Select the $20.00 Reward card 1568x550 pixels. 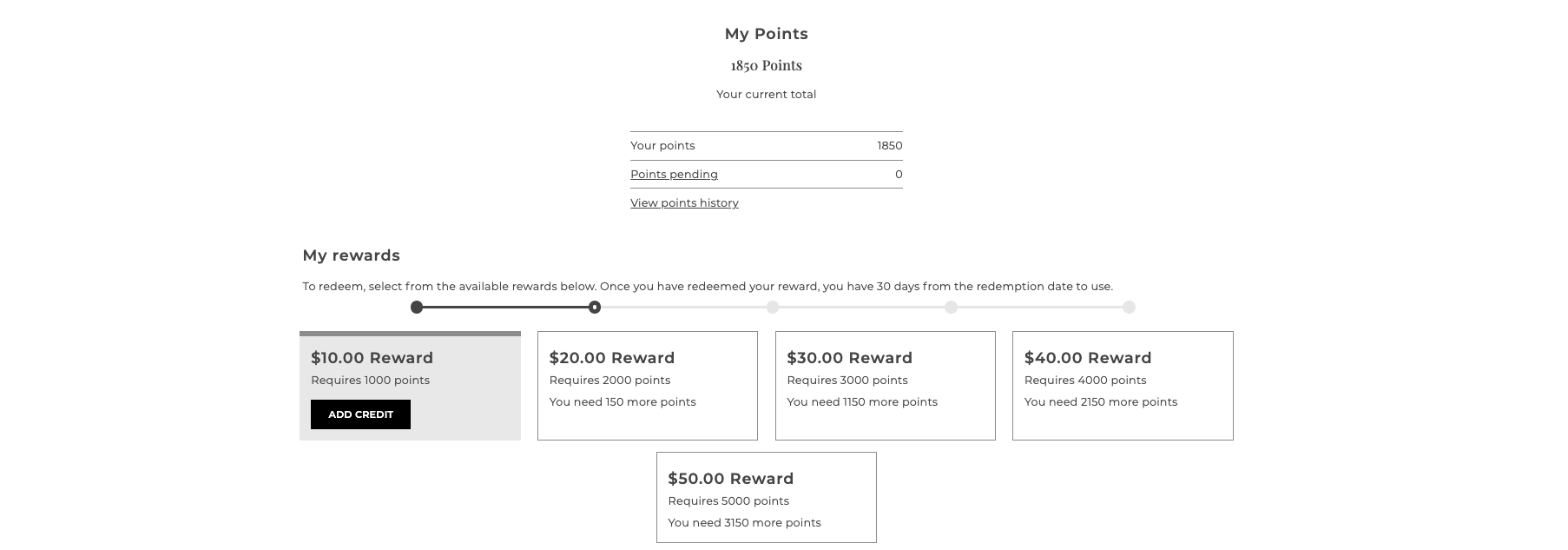coord(647,386)
